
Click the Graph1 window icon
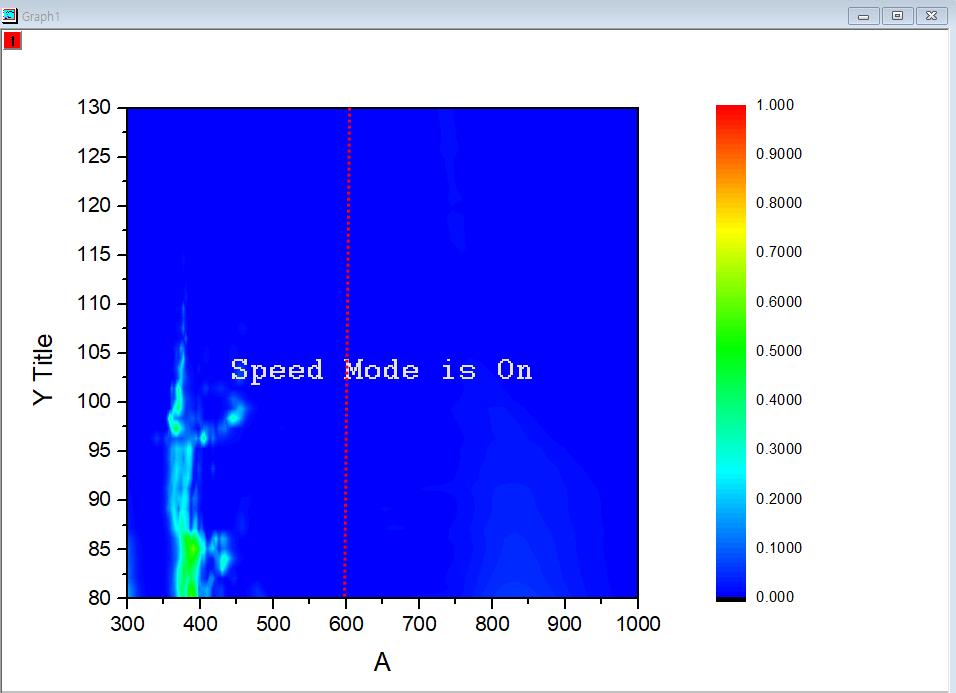coord(9,15)
